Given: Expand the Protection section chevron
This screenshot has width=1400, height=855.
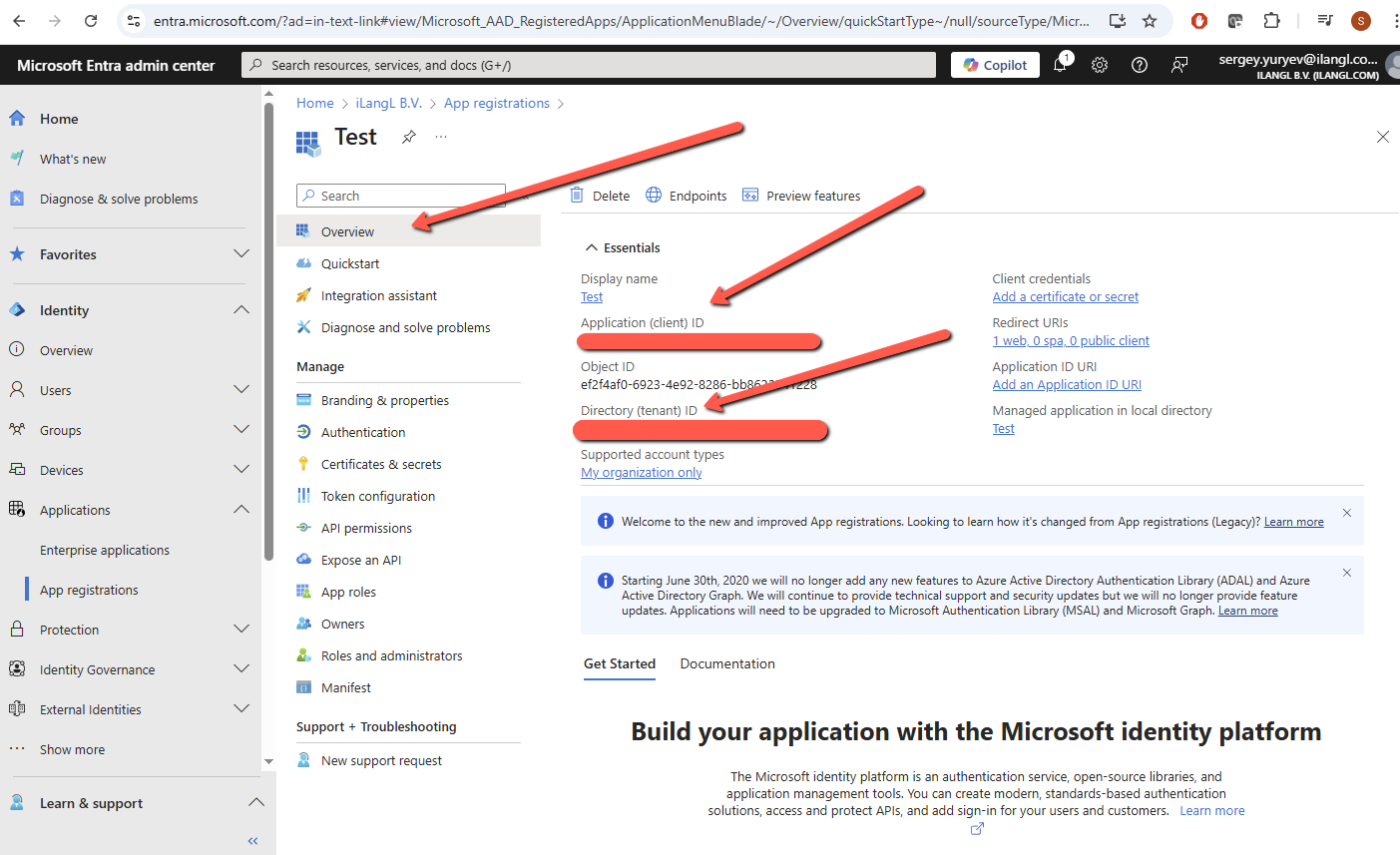Looking at the screenshot, I should click(x=241, y=629).
